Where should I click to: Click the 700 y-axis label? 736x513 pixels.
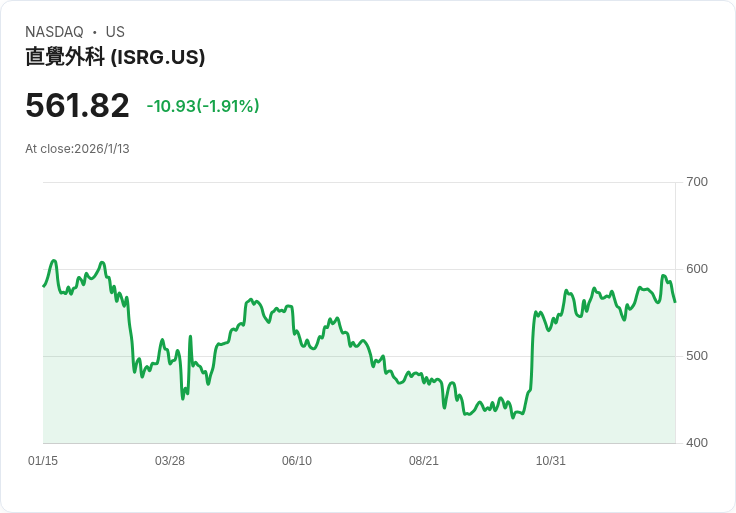(x=696, y=182)
